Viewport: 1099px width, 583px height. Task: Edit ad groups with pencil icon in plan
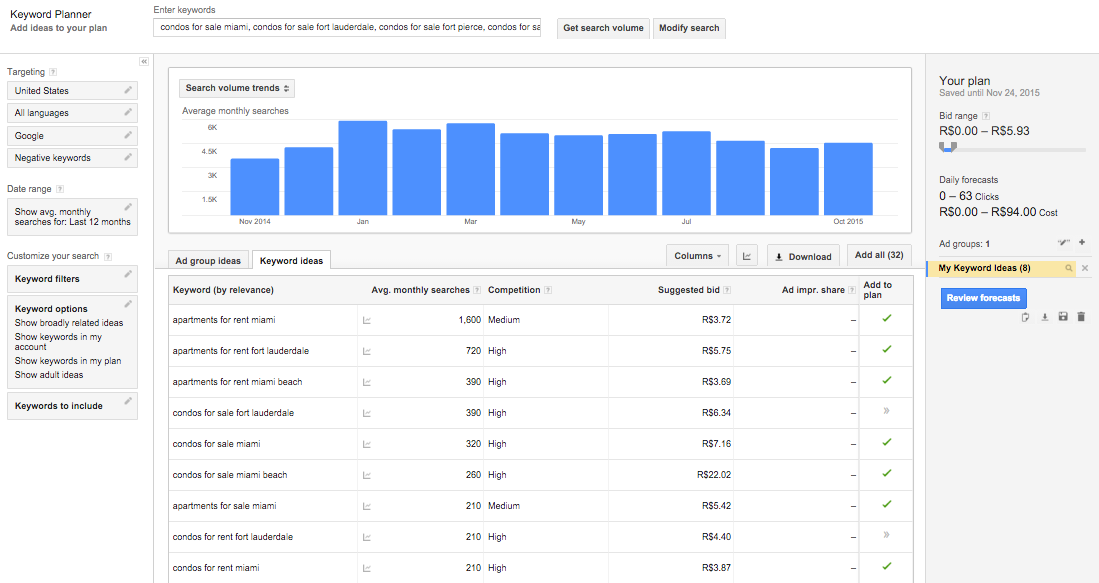[1064, 243]
